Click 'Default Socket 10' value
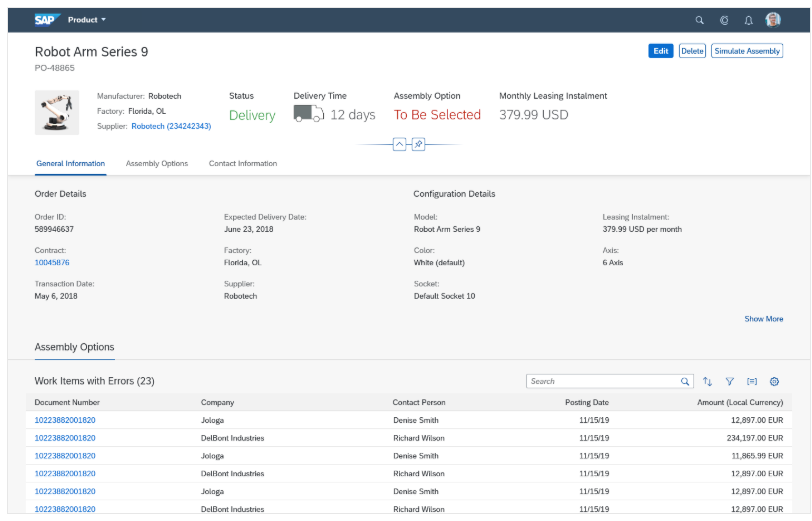The width and height of the screenshot is (812, 521). pos(444,296)
